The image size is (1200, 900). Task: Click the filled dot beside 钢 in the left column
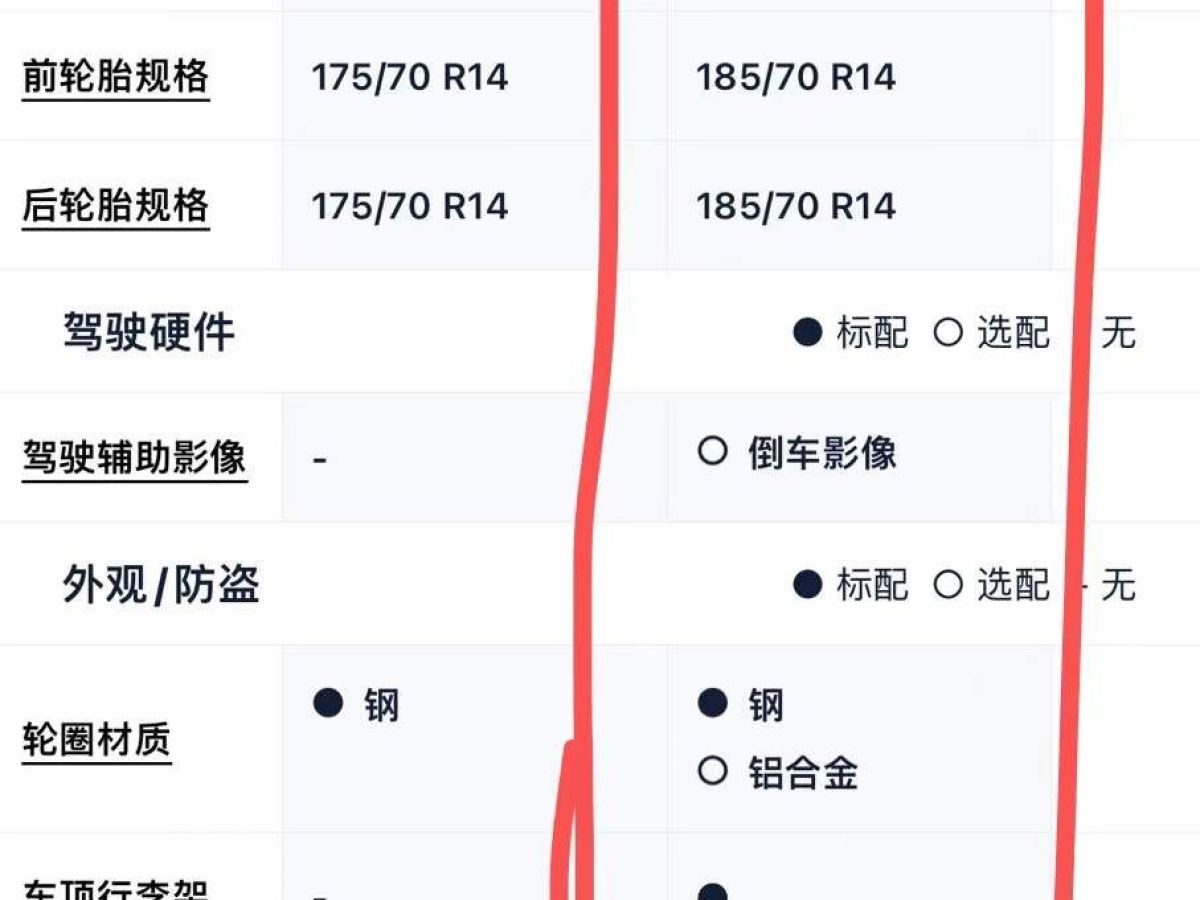pyautogui.click(x=328, y=704)
